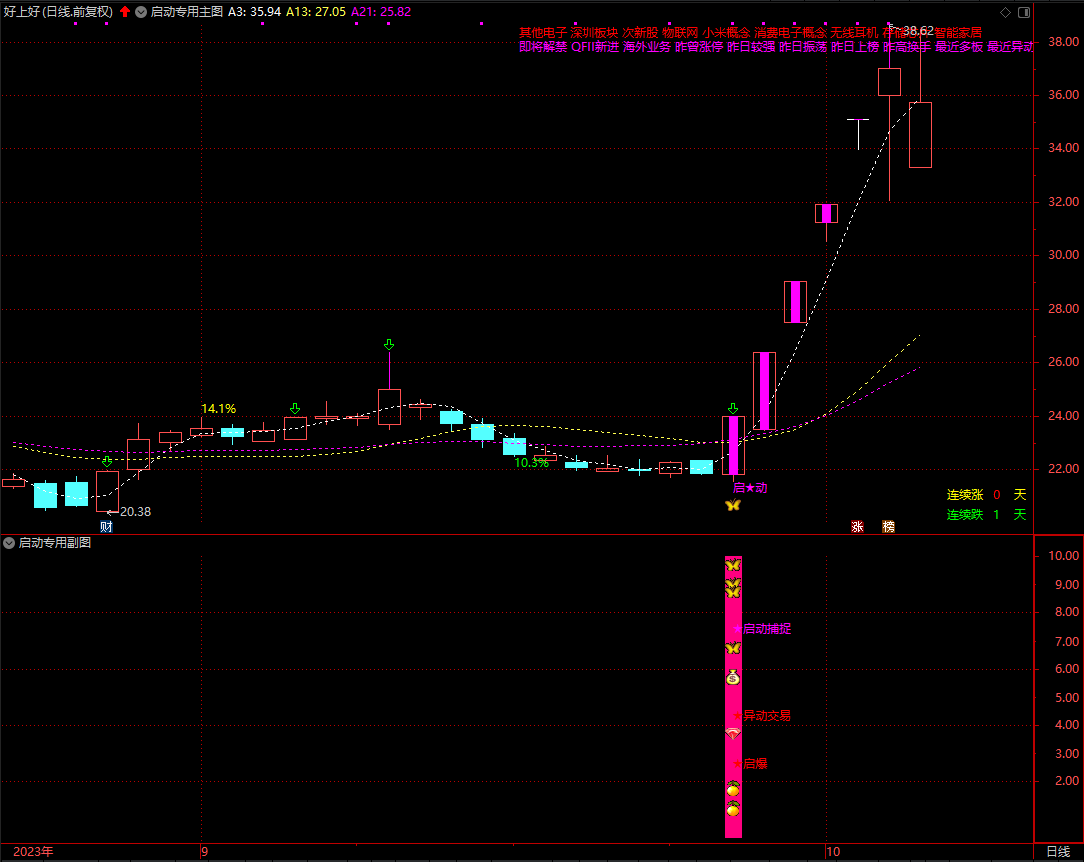The width and height of the screenshot is (1084, 862).
Task: Click the 海外业务 status tag
Action: (647, 47)
